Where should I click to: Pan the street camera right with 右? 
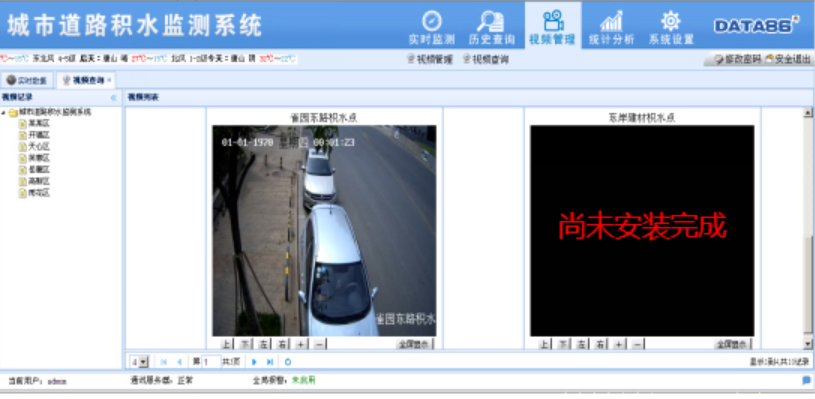[x=282, y=344]
